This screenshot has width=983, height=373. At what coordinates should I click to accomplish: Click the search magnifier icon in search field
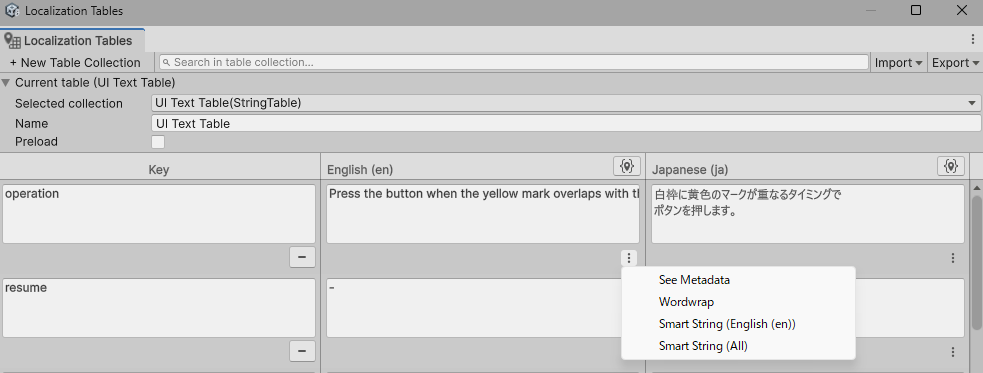point(167,62)
